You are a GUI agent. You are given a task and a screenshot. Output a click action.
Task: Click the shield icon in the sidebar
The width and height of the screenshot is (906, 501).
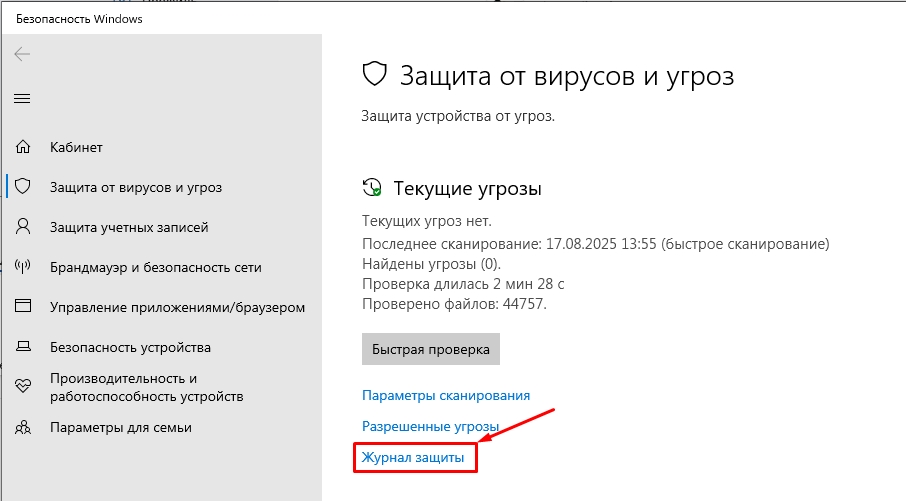coord(23,186)
